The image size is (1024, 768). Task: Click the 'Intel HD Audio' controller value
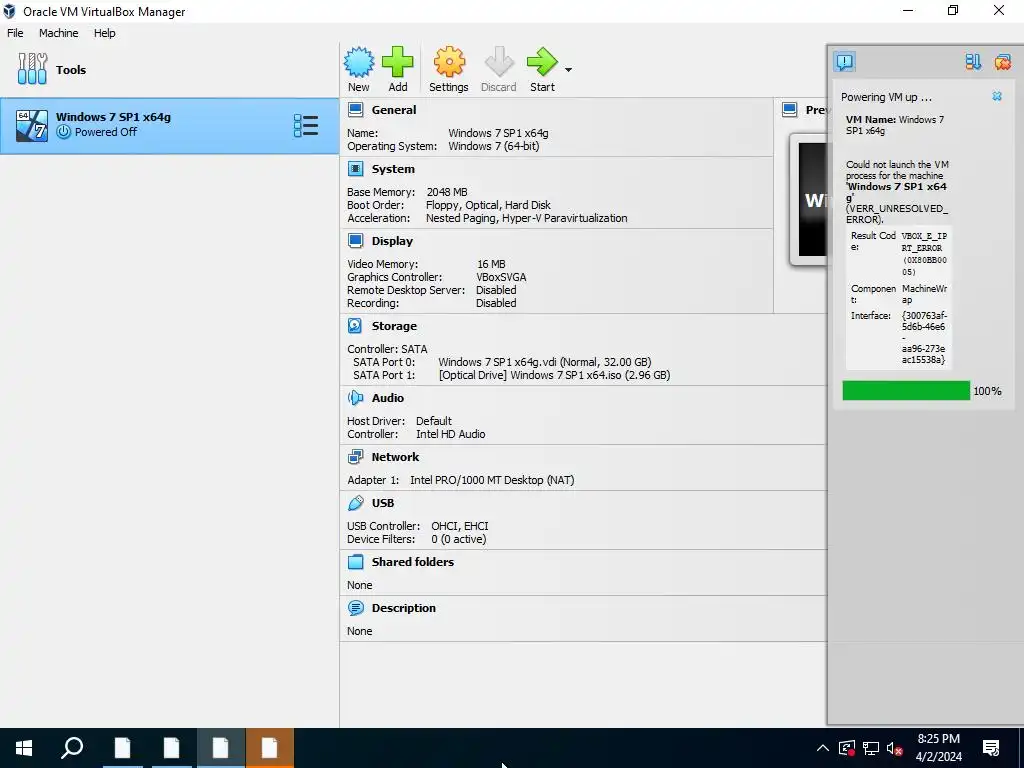[451, 434]
